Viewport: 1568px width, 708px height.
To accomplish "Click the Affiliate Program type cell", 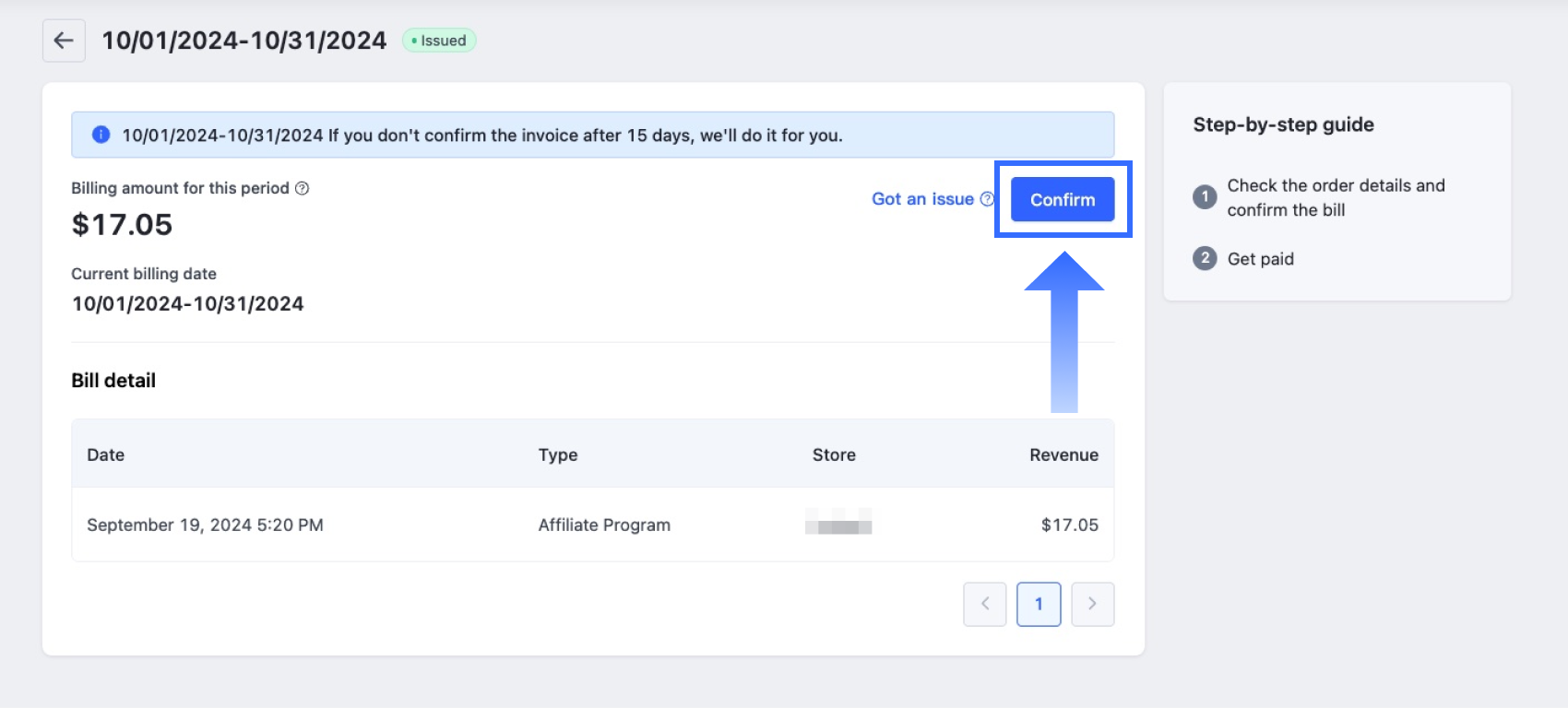I will click(x=604, y=525).
